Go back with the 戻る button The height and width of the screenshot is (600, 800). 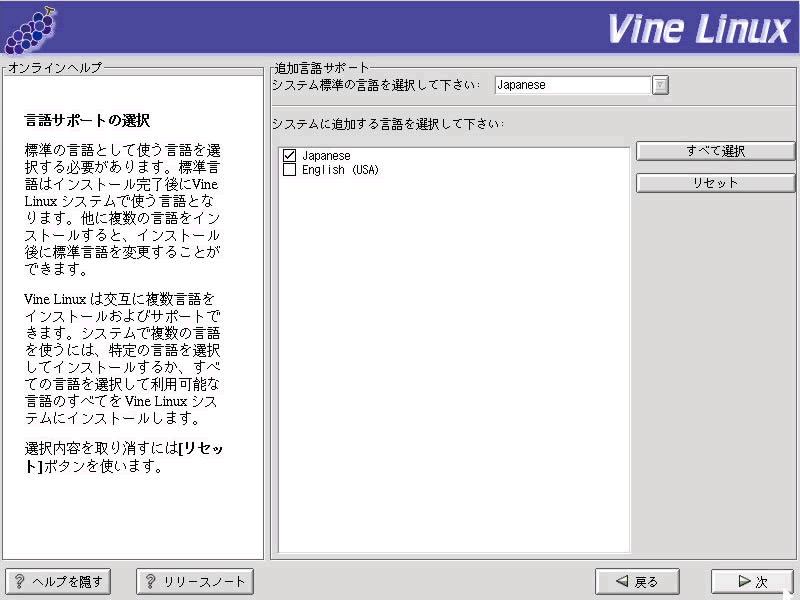637,581
